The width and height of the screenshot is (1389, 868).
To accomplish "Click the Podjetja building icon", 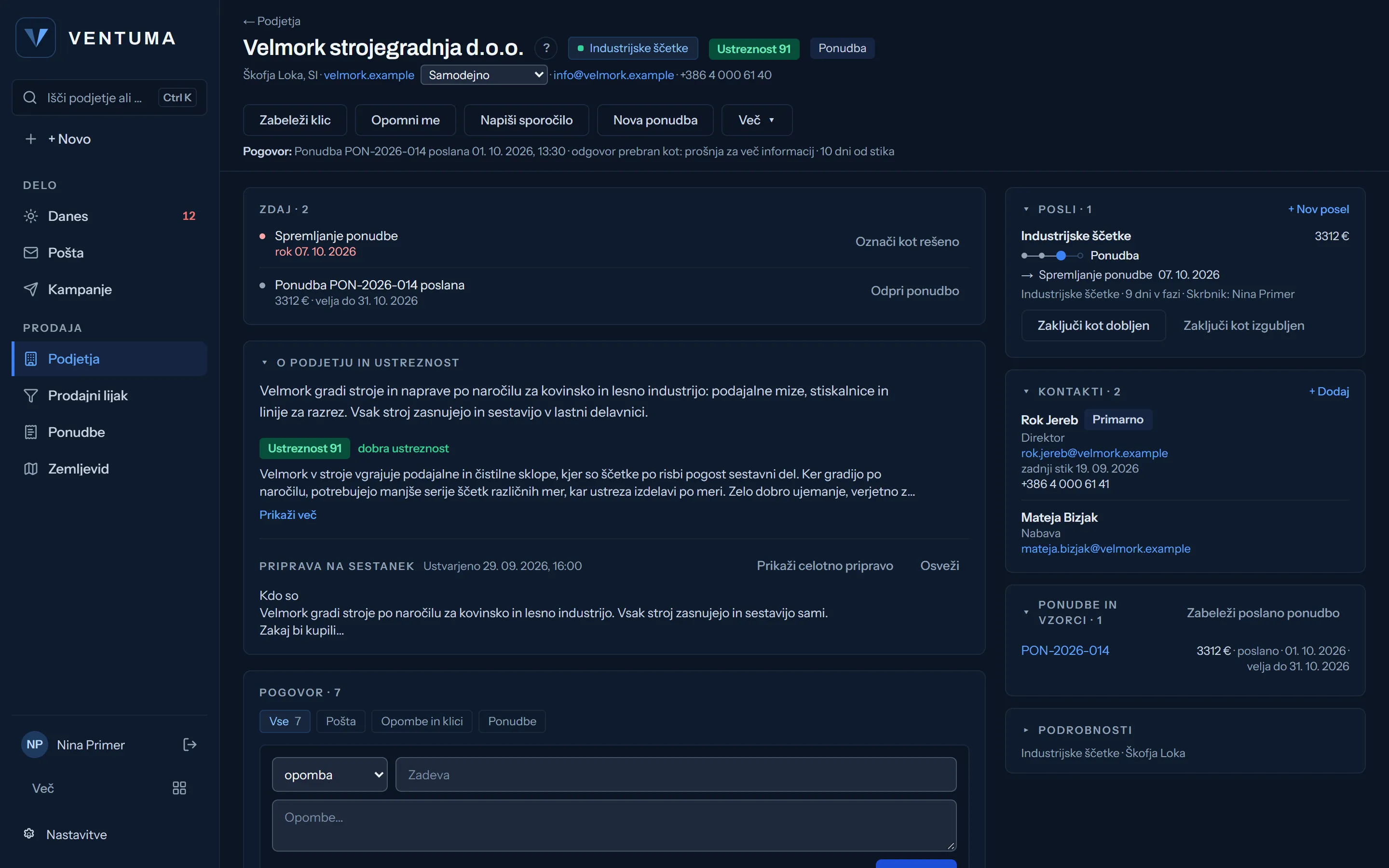I will pyautogui.click(x=31, y=359).
